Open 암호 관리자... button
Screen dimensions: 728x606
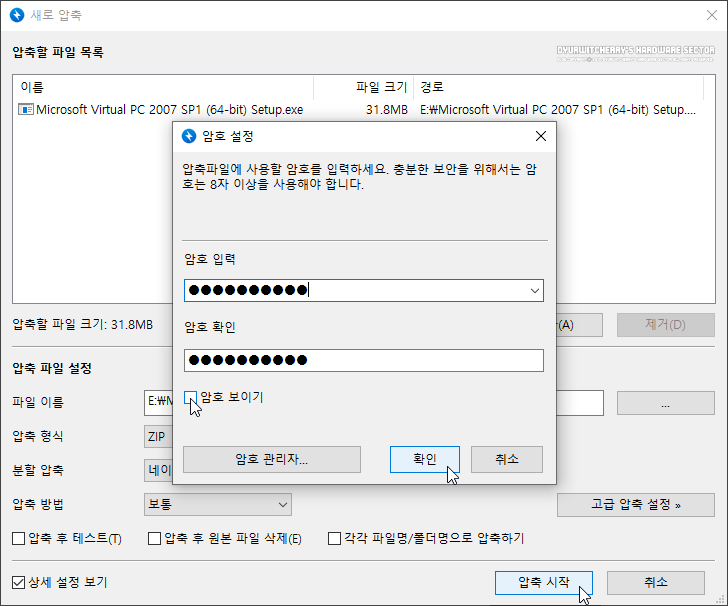[x=272, y=460]
